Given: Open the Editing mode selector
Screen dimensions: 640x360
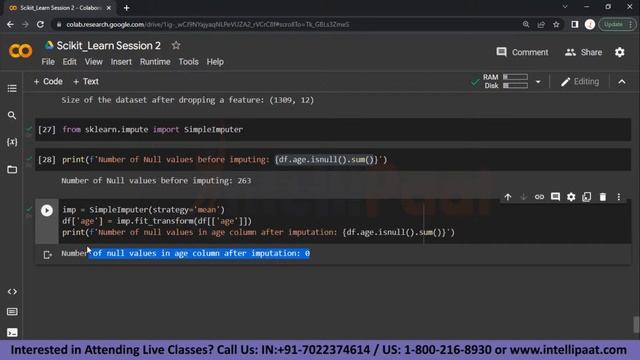Looking at the screenshot, I should pyautogui.click(x=580, y=82).
